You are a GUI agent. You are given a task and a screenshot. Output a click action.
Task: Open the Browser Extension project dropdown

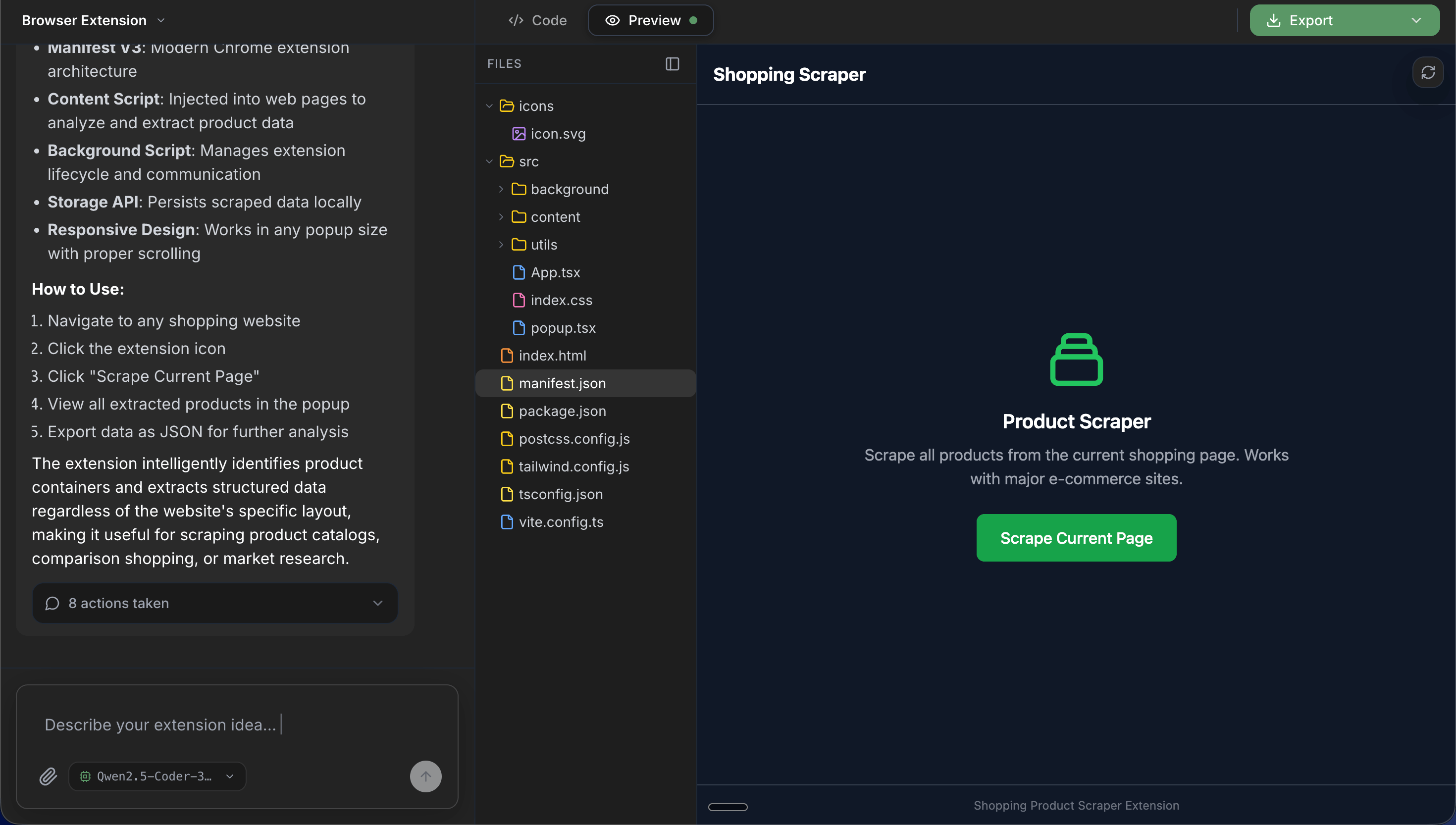(94, 20)
